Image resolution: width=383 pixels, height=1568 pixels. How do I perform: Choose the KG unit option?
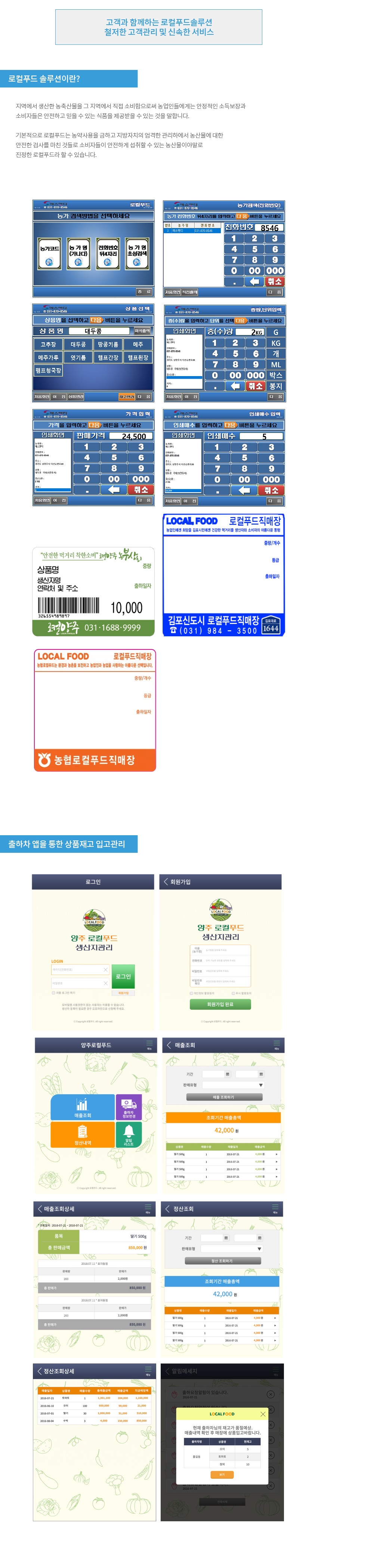[x=275, y=343]
